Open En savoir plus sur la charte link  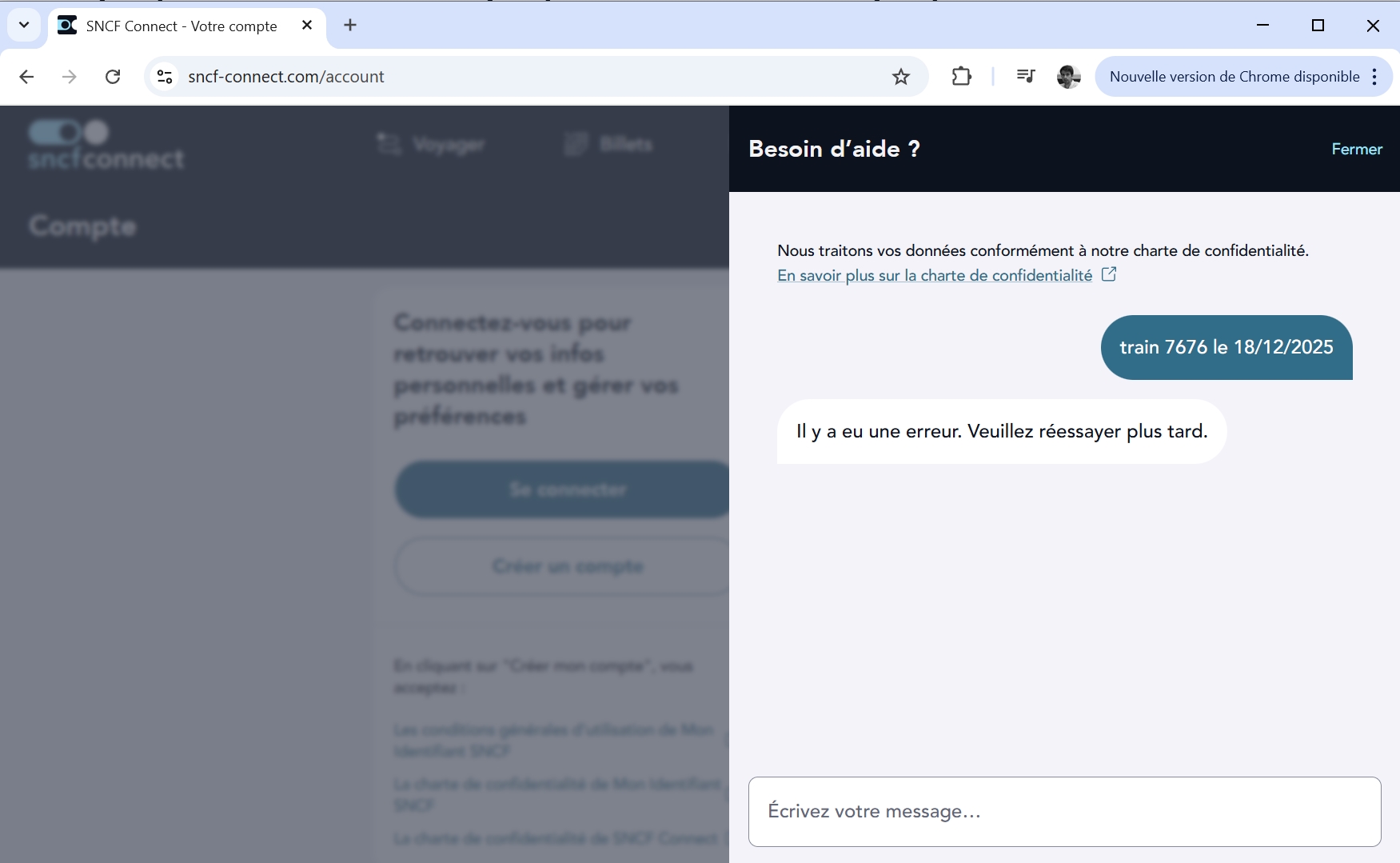[x=935, y=275]
